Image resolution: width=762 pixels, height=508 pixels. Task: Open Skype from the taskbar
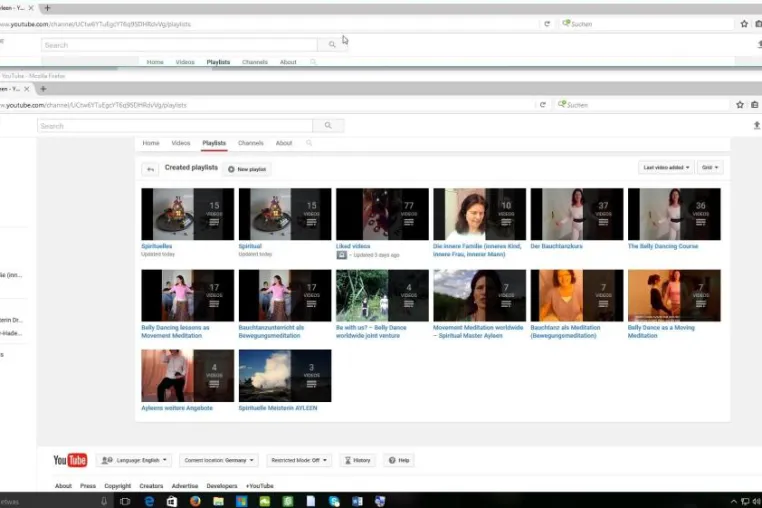coord(334,501)
